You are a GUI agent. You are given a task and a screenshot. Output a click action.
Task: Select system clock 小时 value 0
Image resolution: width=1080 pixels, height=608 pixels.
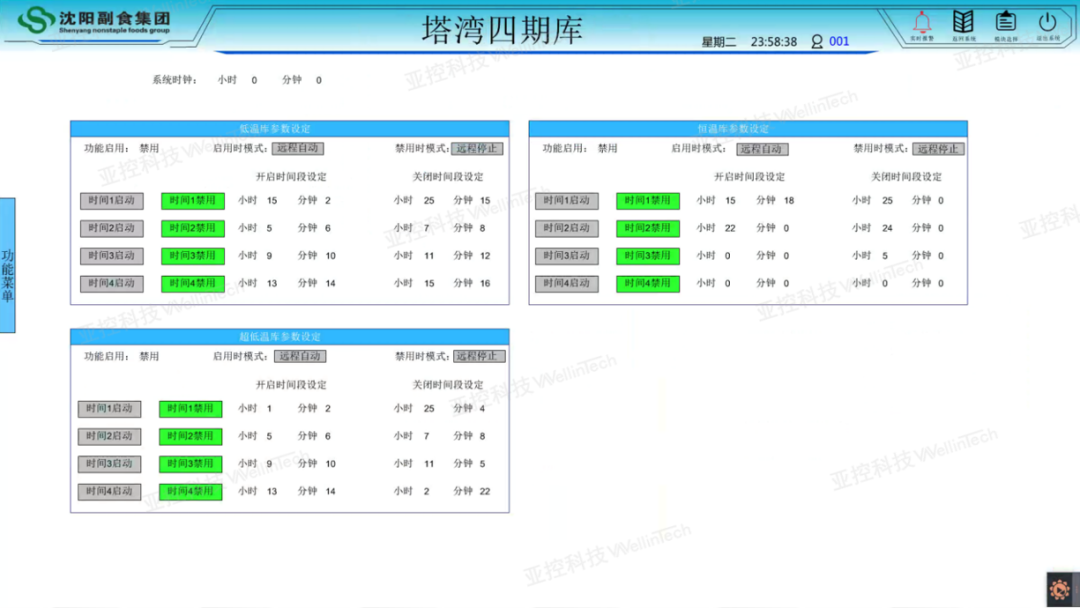tap(254, 81)
